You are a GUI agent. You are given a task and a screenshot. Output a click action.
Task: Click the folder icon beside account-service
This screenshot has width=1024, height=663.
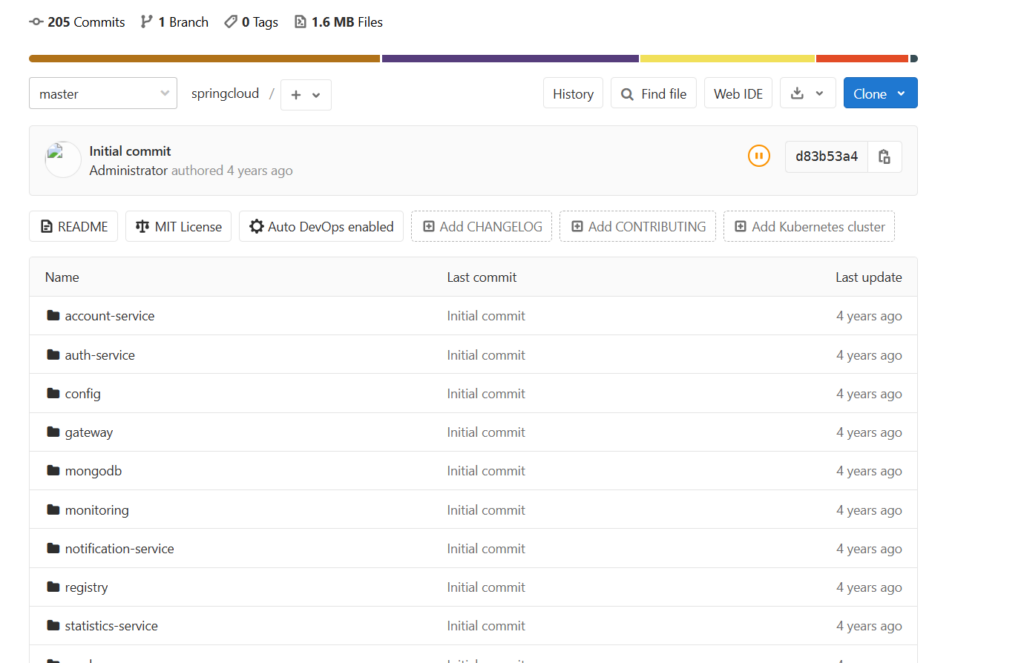tap(53, 316)
